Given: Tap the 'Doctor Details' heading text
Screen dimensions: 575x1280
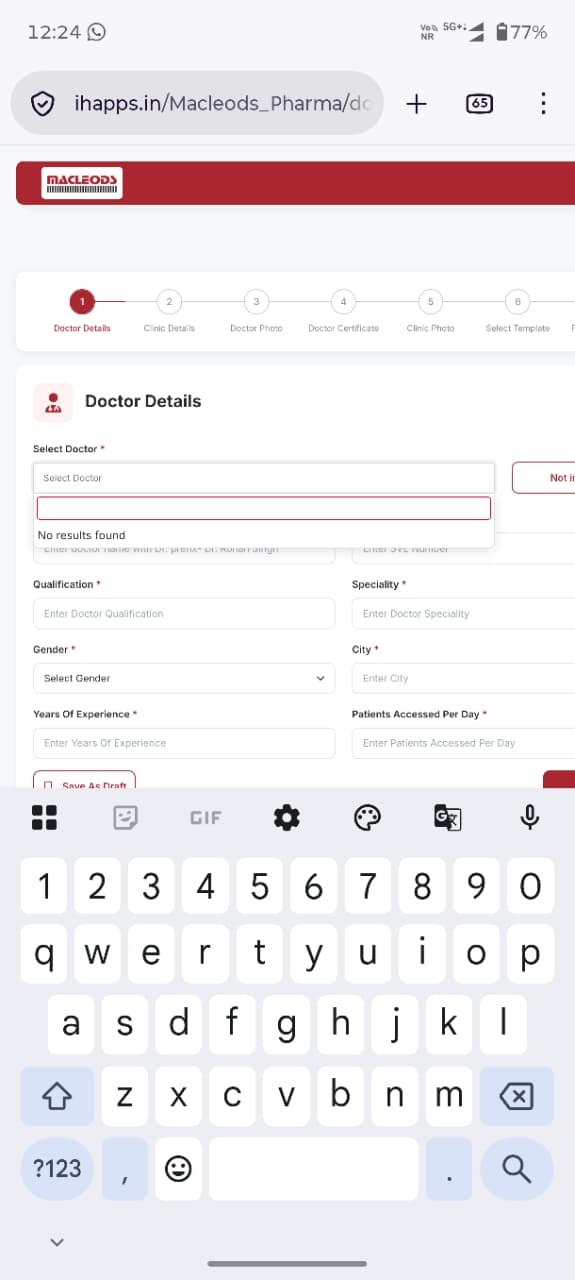Looking at the screenshot, I should (143, 401).
